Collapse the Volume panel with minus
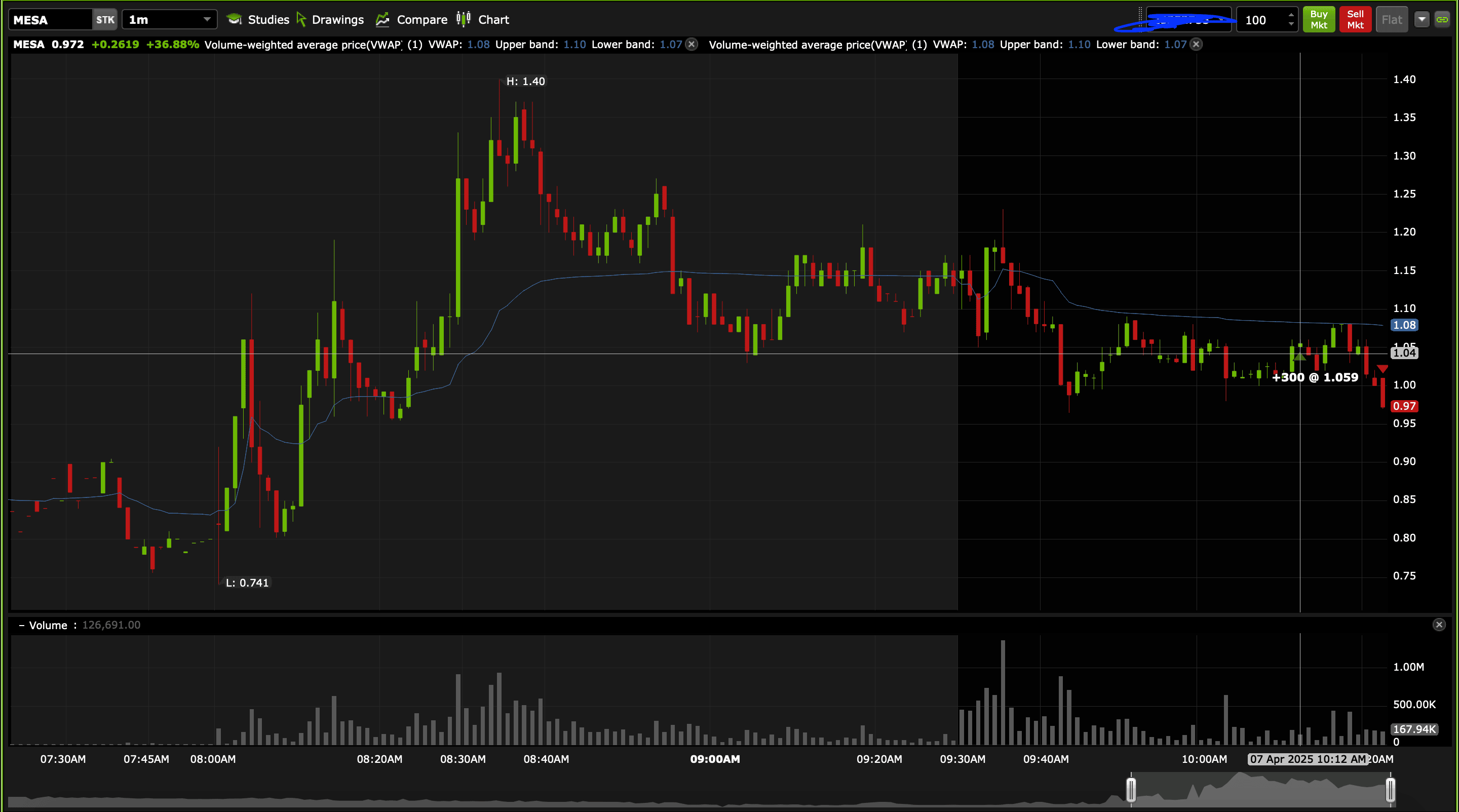Viewport: 1459px width, 812px height. 21,625
